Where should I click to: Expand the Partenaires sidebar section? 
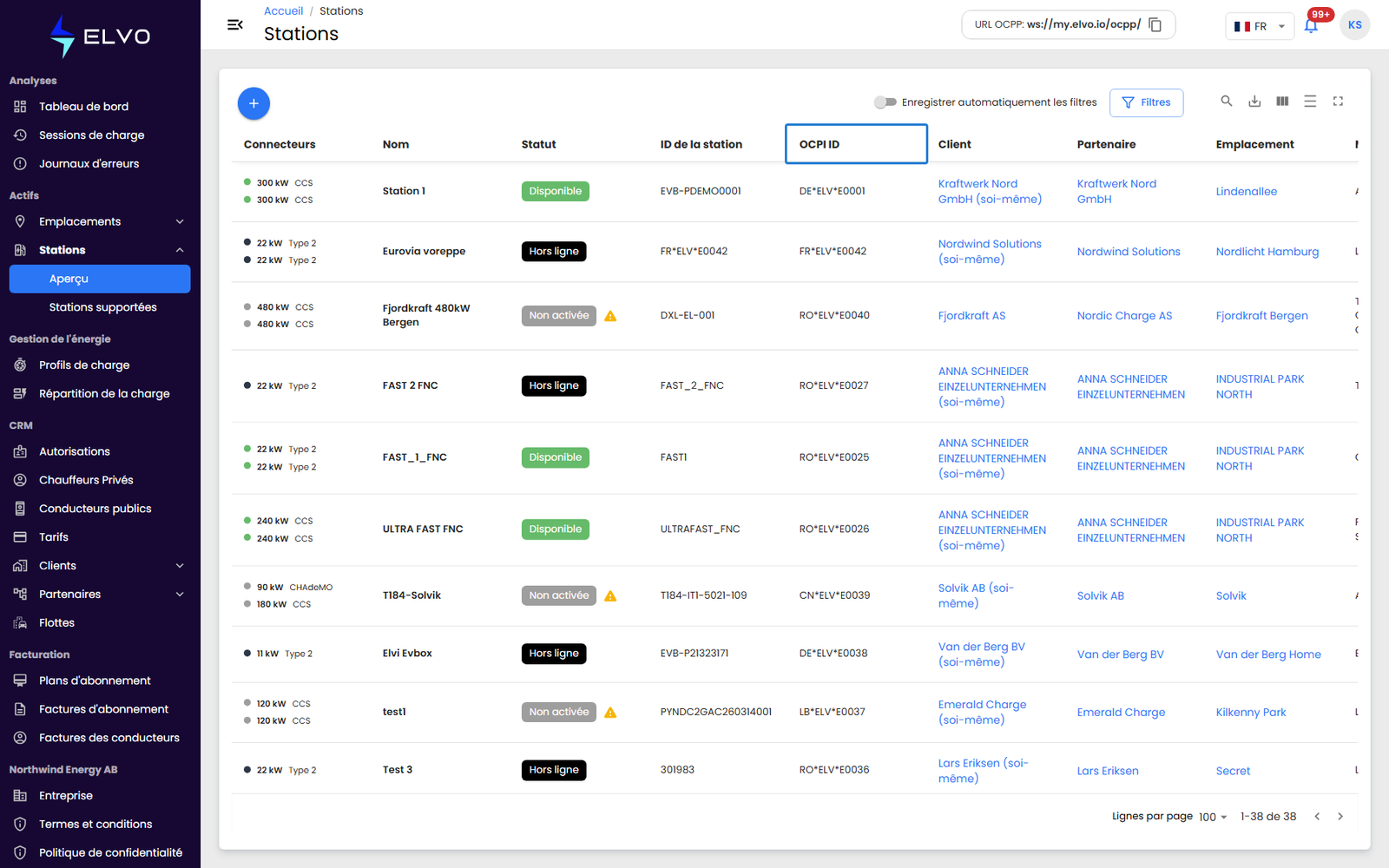click(100, 595)
